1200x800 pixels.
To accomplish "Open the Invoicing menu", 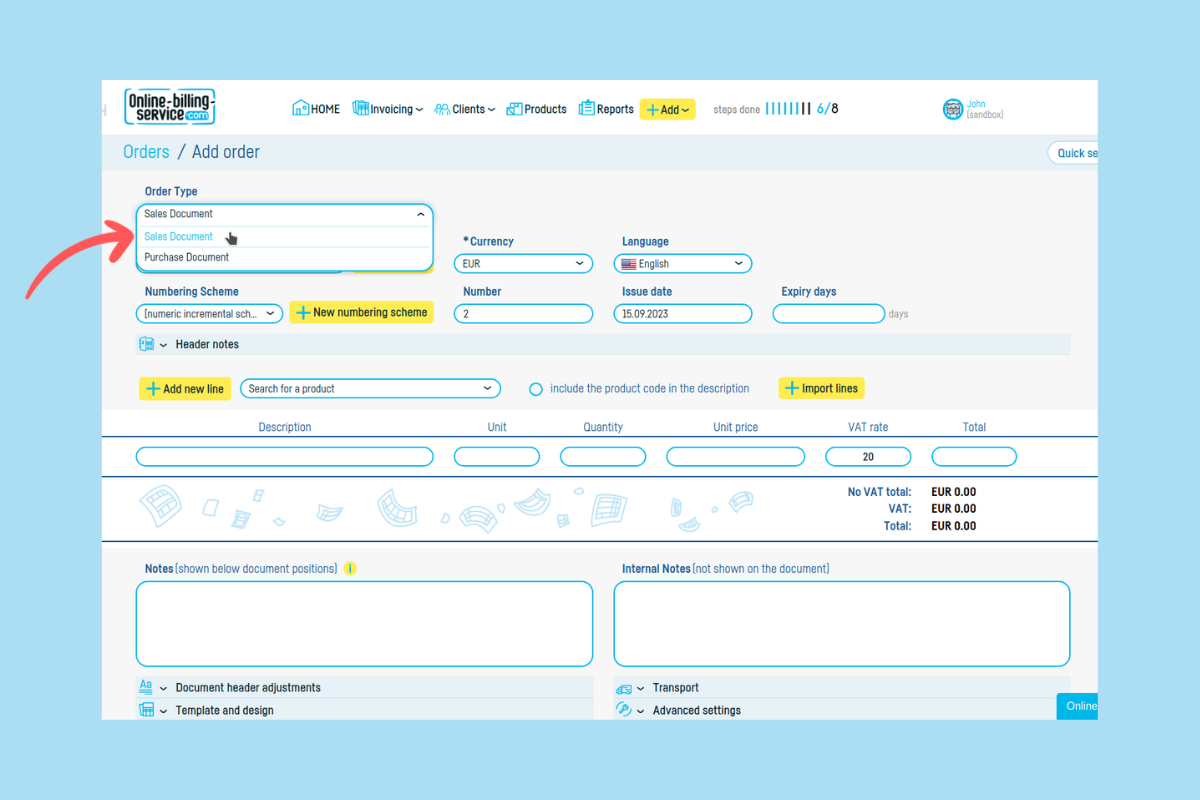I will point(388,109).
